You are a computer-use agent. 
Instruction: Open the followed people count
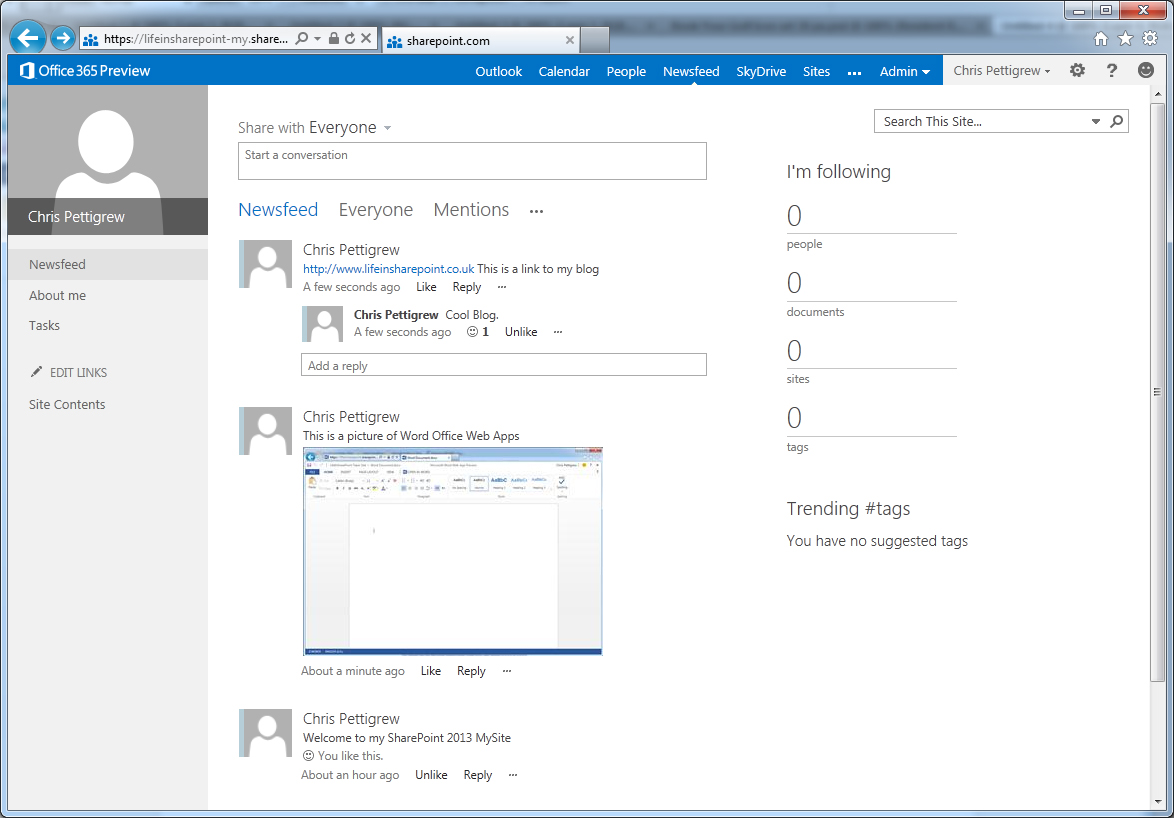coord(794,216)
